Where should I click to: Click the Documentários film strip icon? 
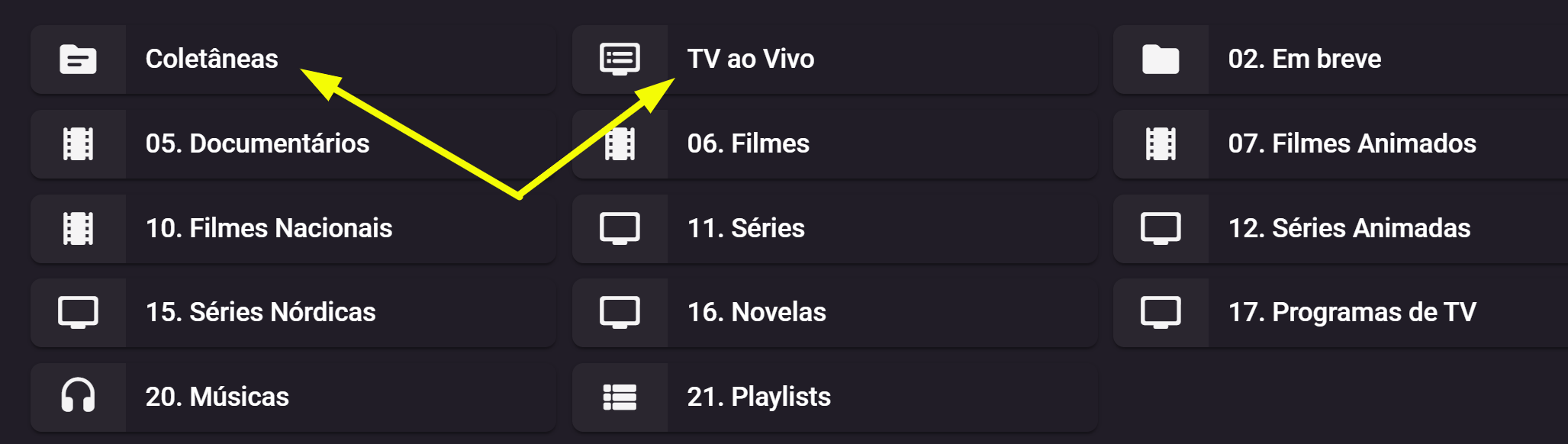[x=78, y=144]
